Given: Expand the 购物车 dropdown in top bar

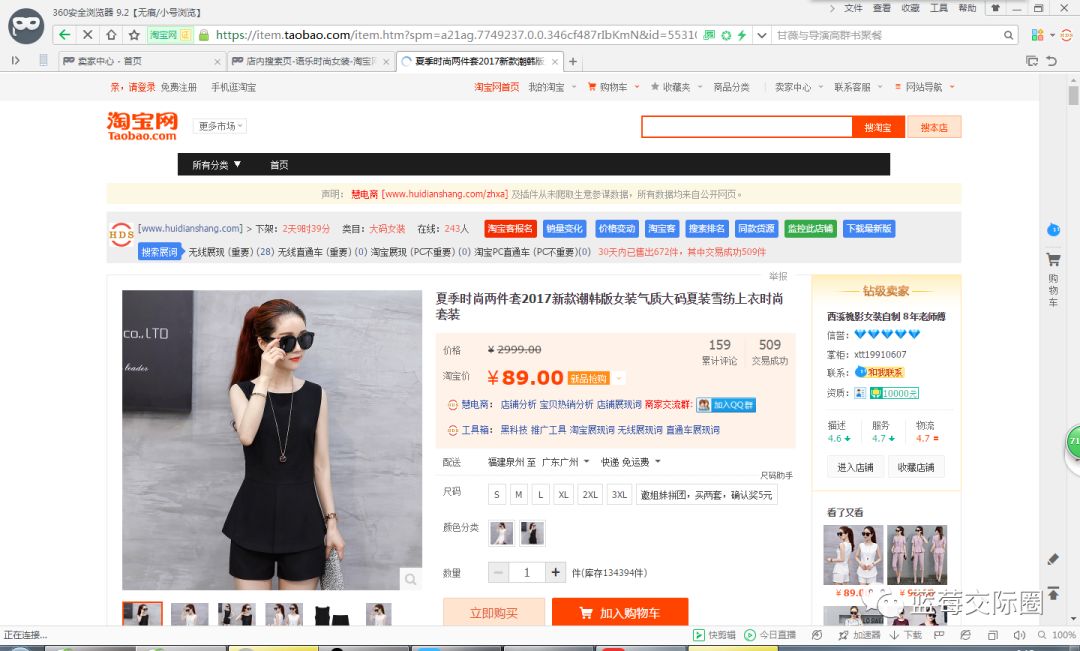Looking at the screenshot, I should [613, 87].
